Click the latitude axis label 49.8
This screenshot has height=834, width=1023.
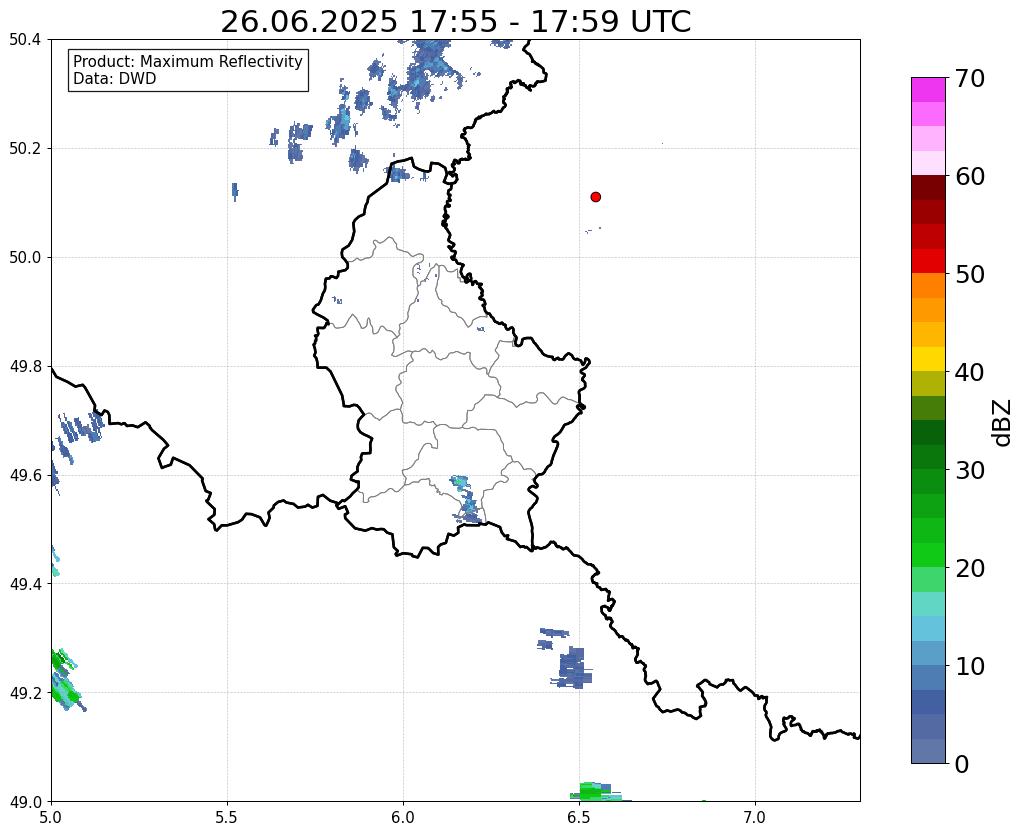click(25, 367)
